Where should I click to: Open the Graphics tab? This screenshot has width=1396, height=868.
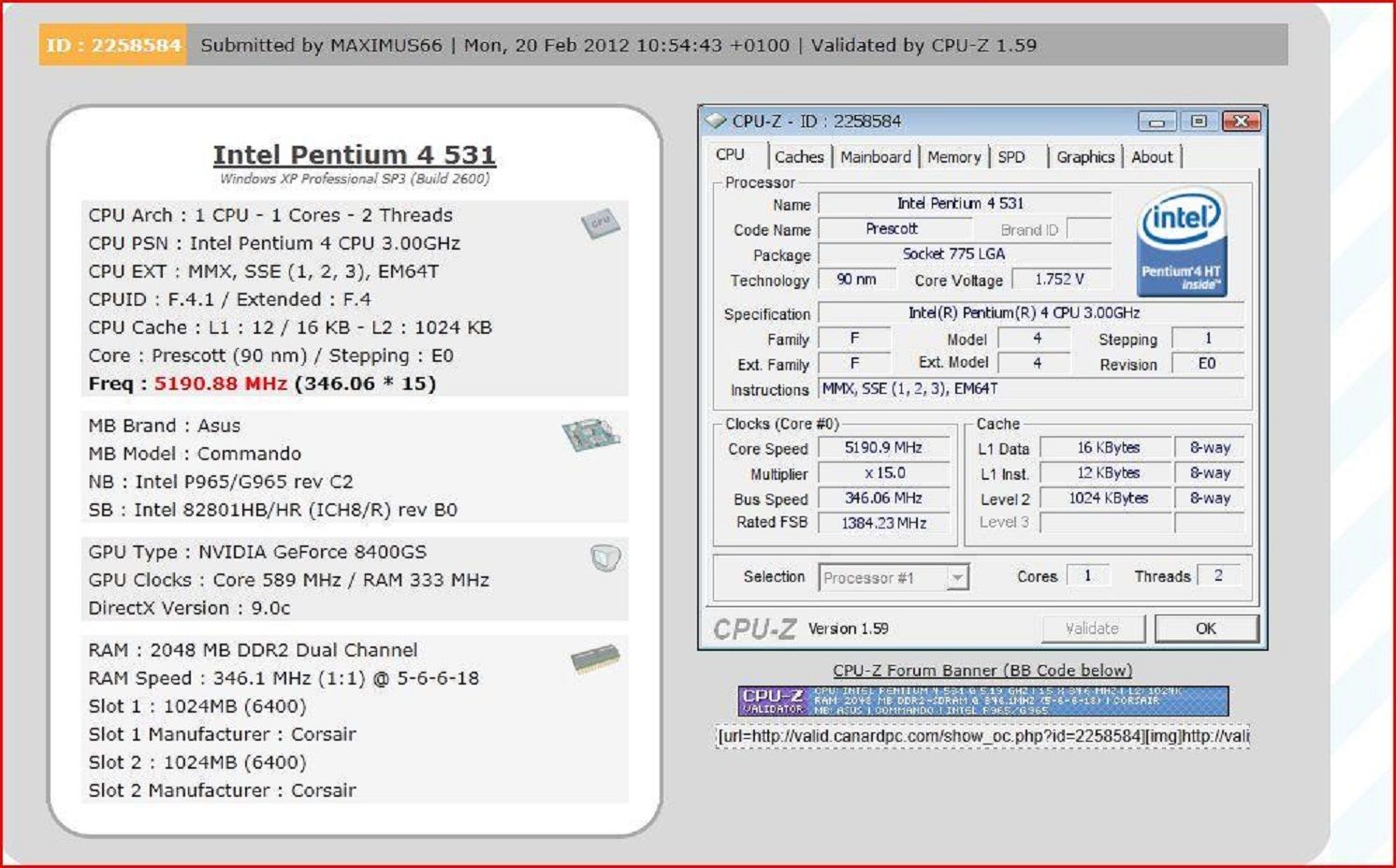(x=1085, y=157)
